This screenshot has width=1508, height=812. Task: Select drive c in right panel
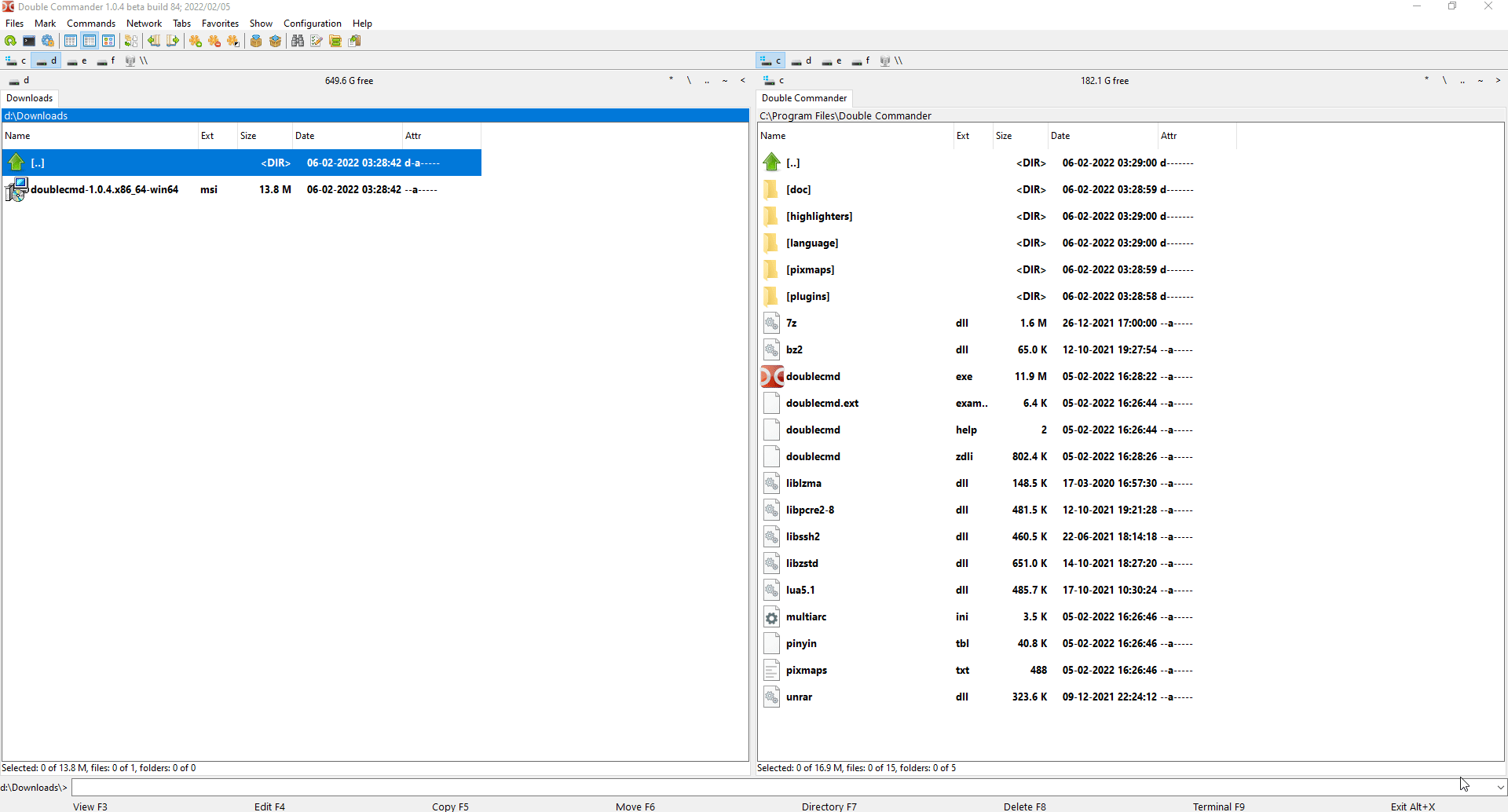770,60
